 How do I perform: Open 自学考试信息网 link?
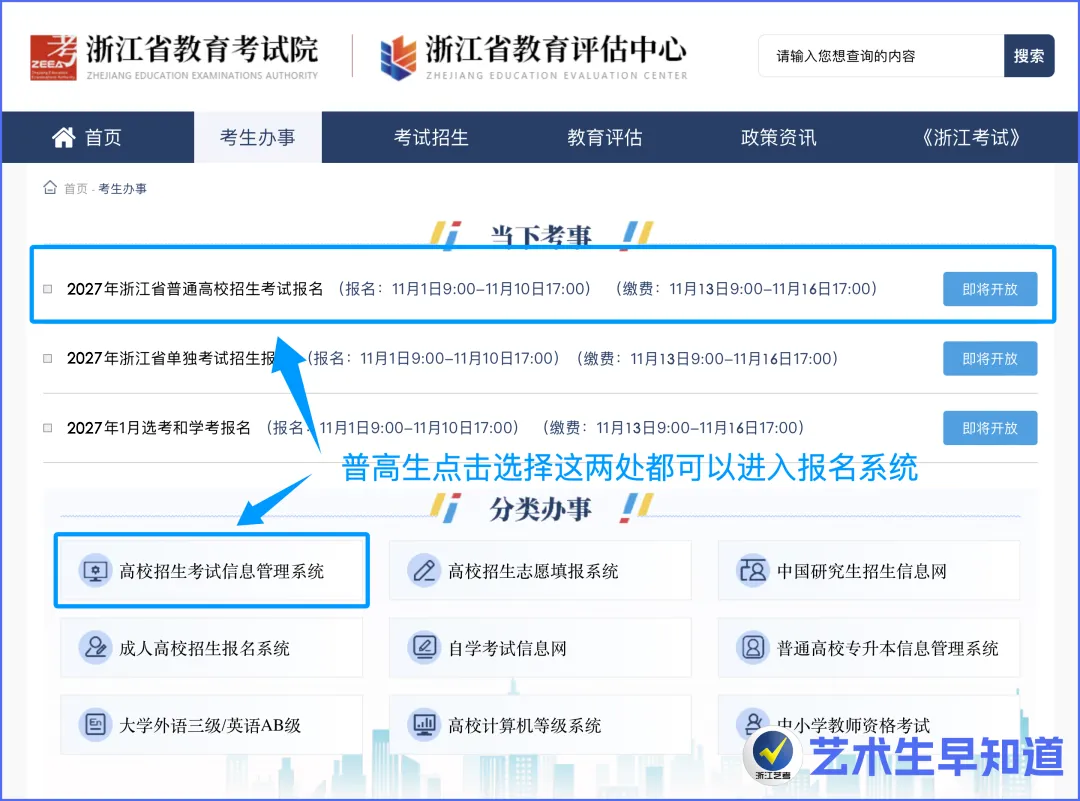[540, 647]
